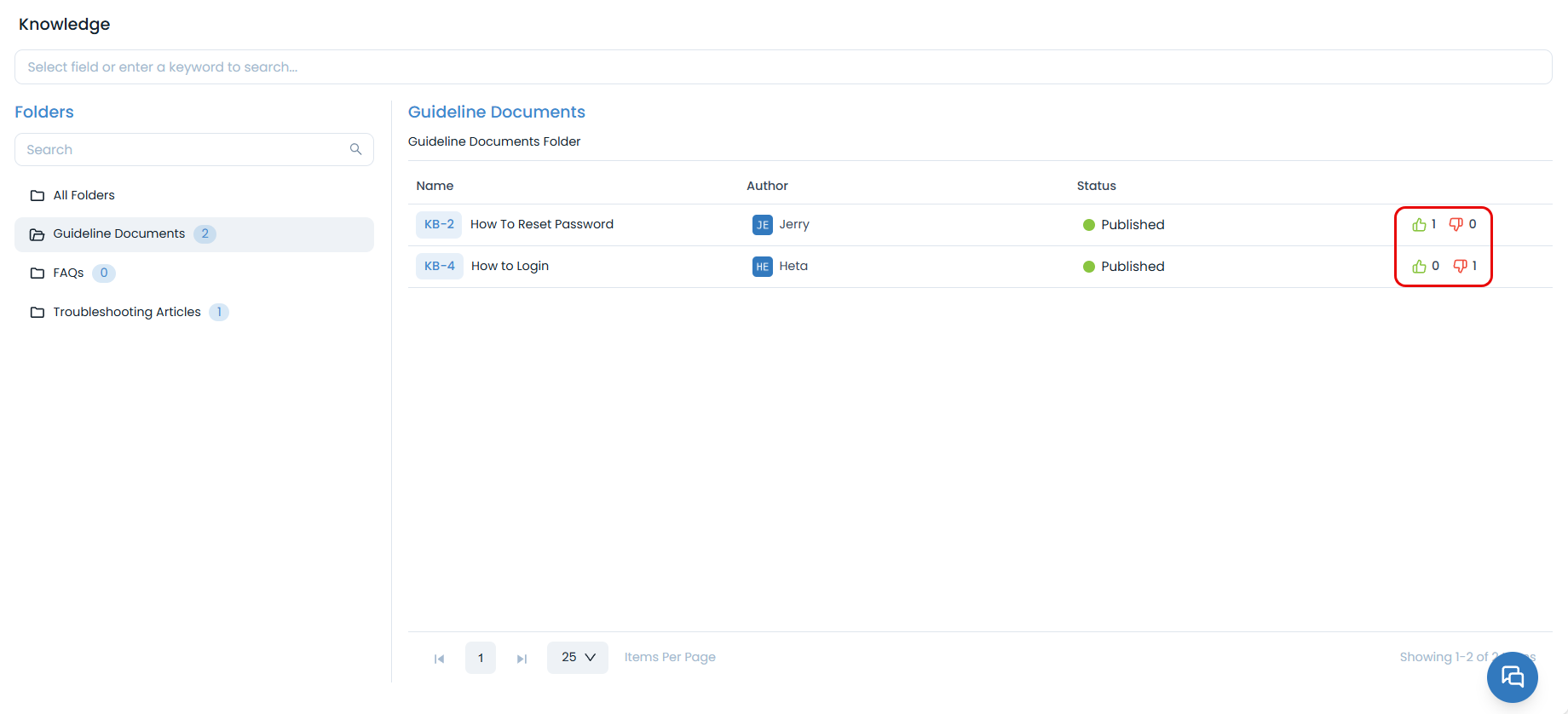The width and height of the screenshot is (1568, 714).
Task: Click thumbs-up icon for How to Login
Action: coord(1419,267)
